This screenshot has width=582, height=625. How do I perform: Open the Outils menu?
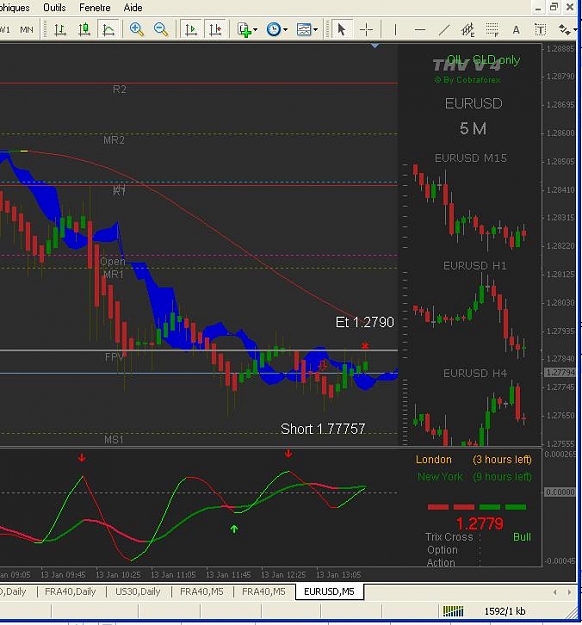click(x=55, y=8)
